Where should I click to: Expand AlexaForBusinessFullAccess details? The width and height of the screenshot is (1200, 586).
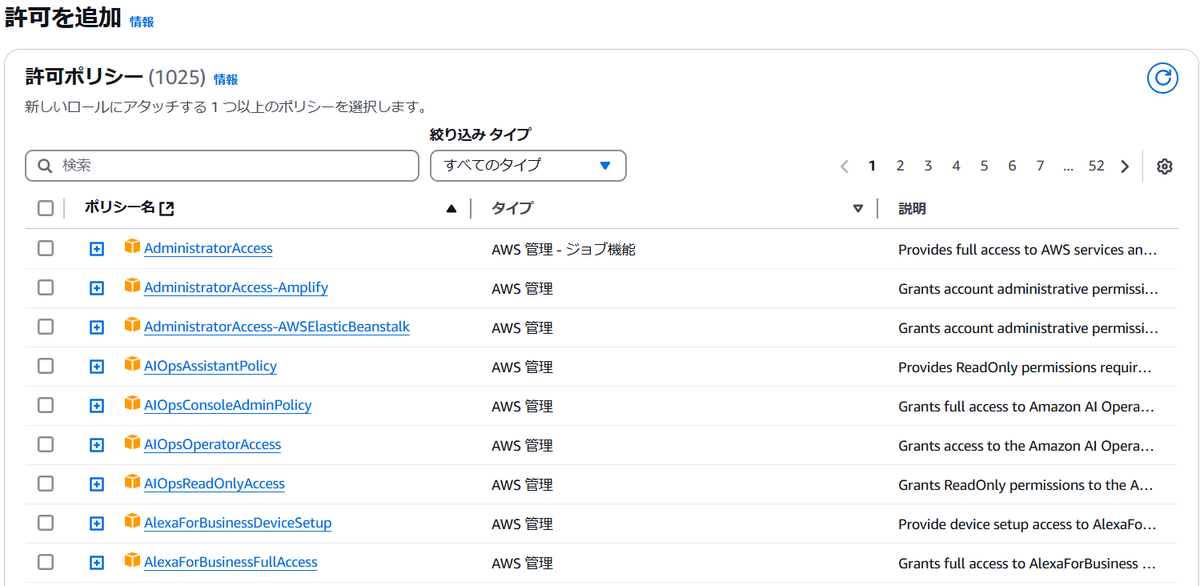pyautogui.click(x=97, y=563)
